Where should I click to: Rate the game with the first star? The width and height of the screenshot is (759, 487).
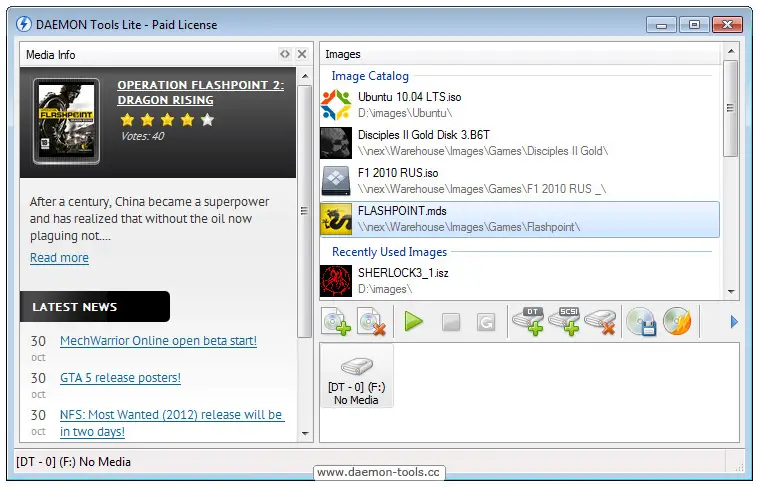click(127, 120)
